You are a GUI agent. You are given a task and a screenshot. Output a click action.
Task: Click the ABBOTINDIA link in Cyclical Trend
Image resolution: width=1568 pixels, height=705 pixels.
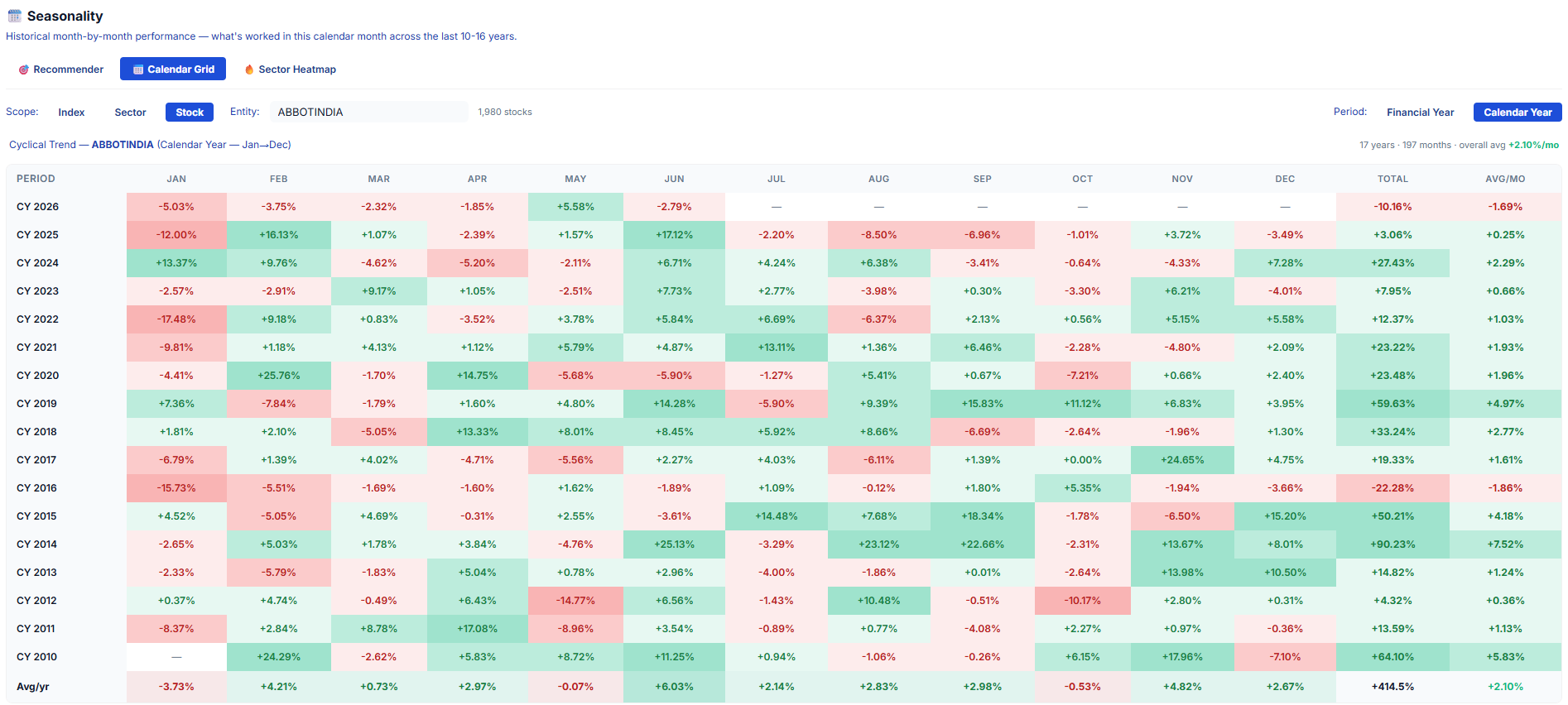pos(123,145)
